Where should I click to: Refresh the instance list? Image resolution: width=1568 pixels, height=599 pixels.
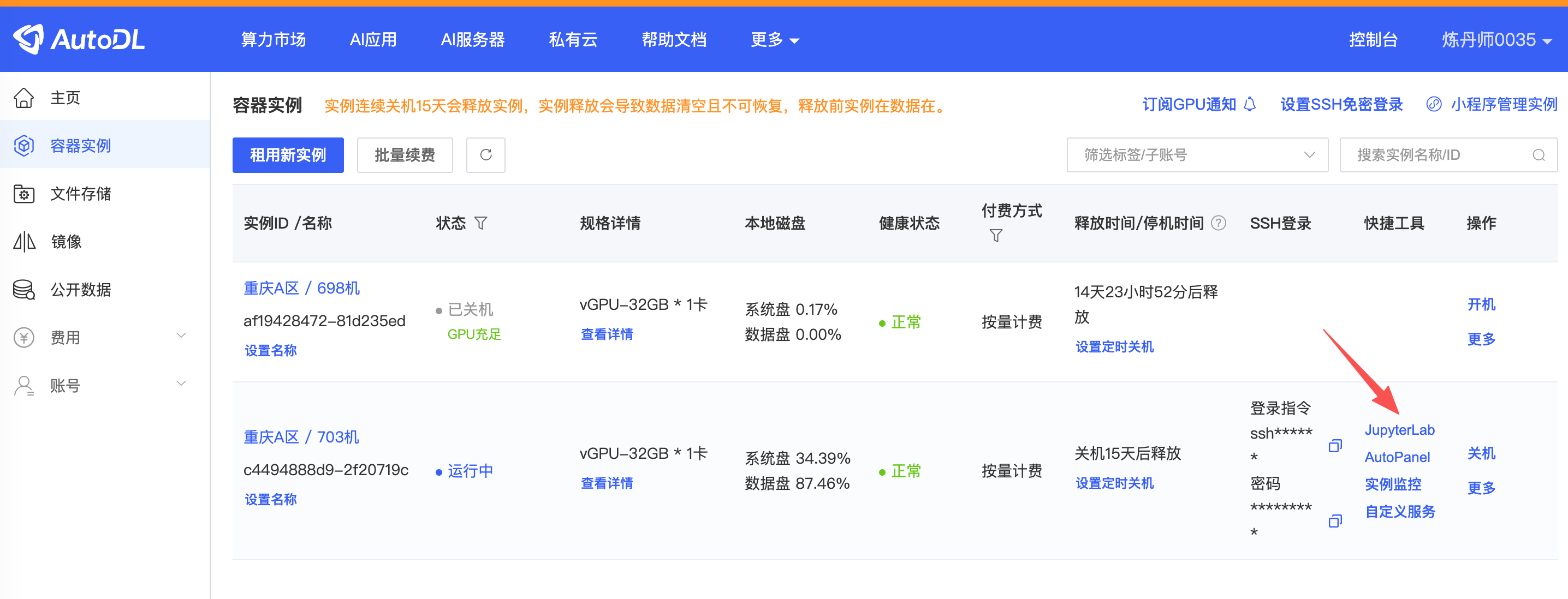pyautogui.click(x=486, y=155)
